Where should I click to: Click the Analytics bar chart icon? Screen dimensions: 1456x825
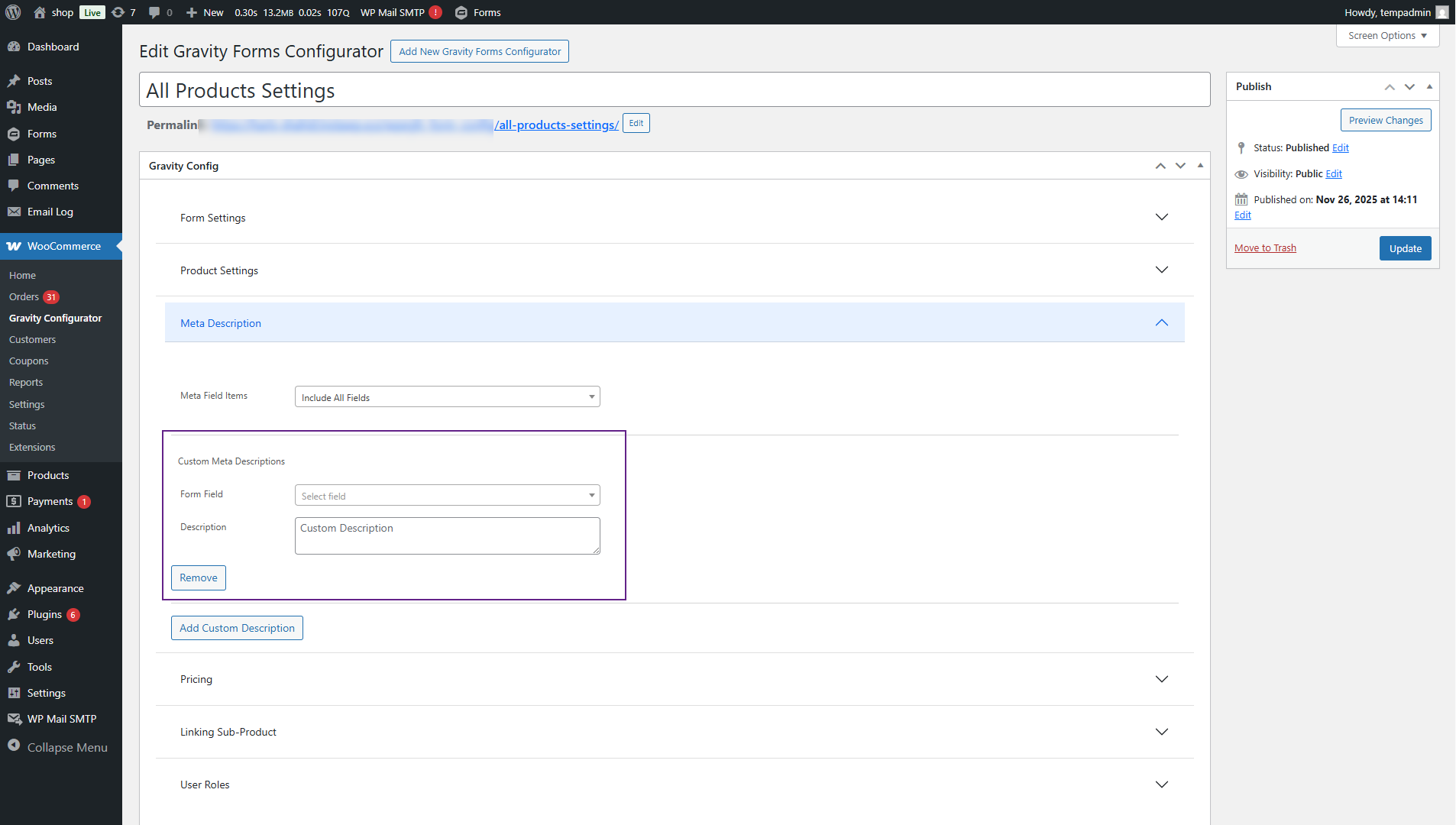pos(14,528)
